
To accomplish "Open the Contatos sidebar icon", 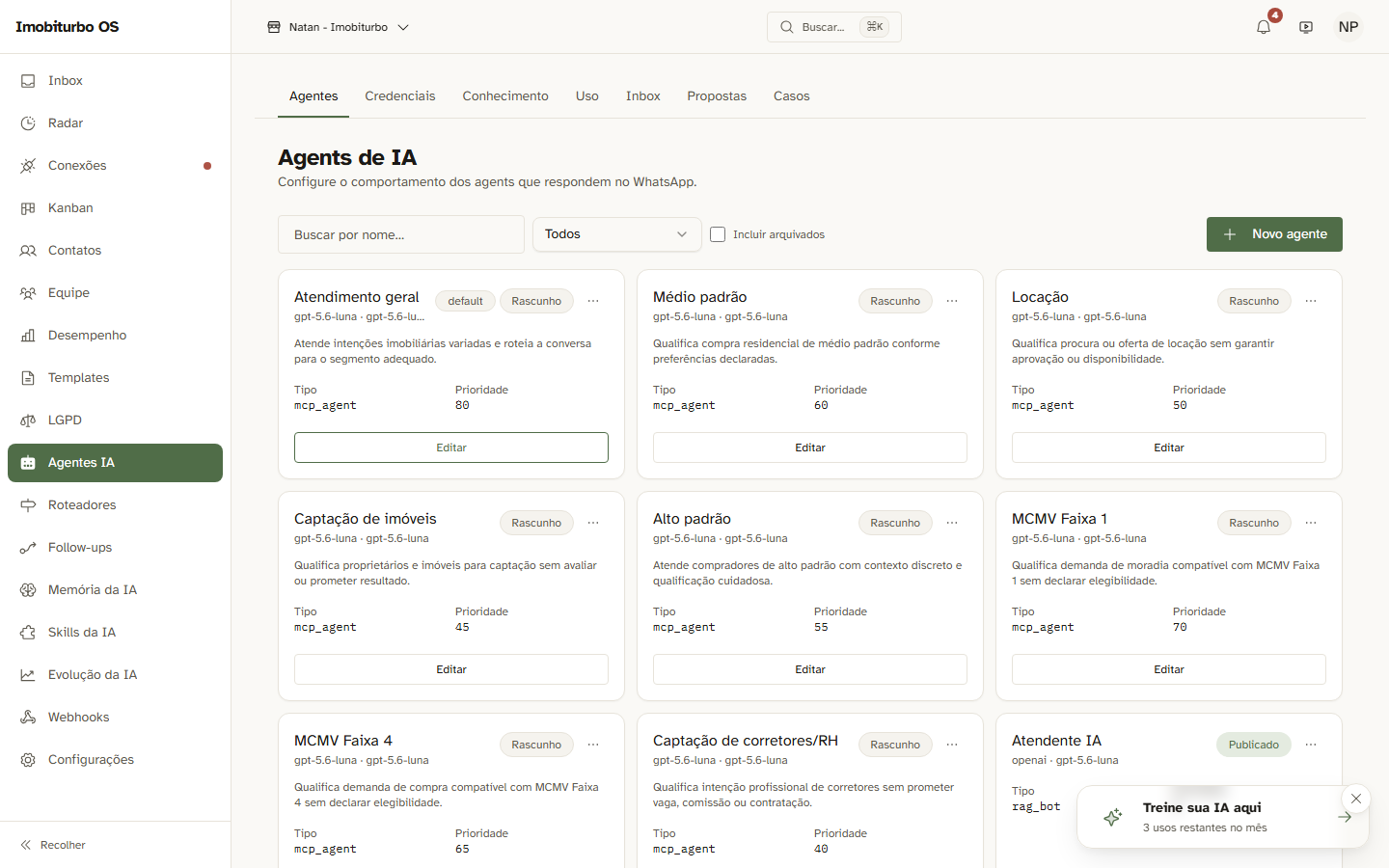I will pyautogui.click(x=28, y=251).
